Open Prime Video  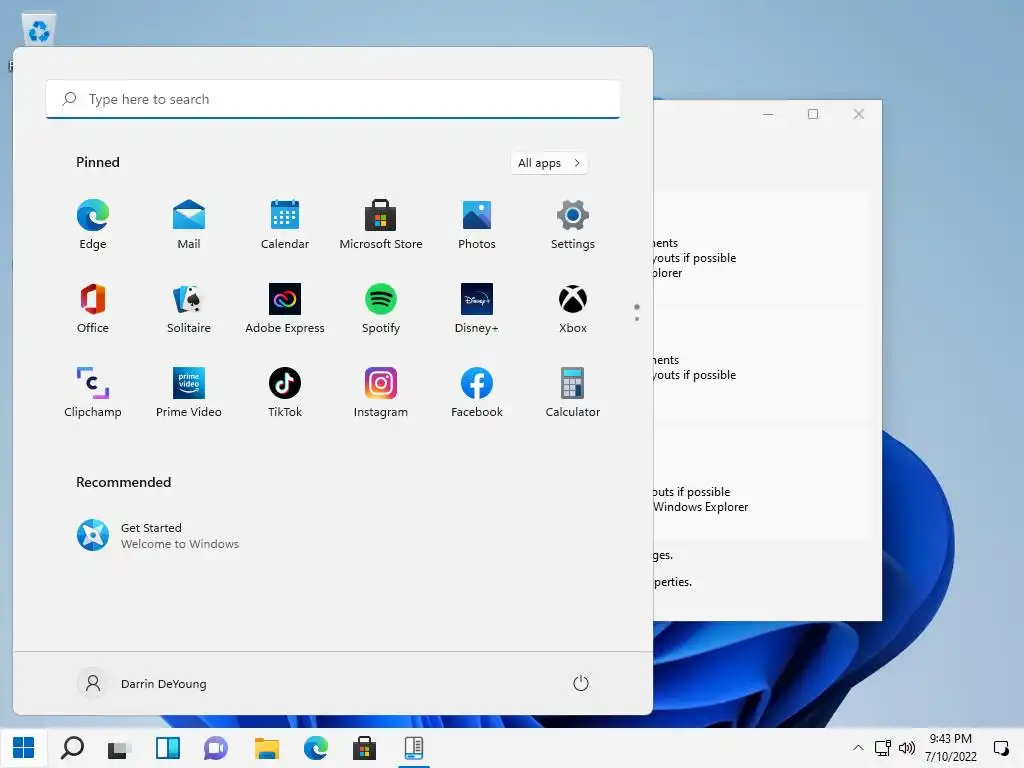pyautogui.click(x=189, y=392)
